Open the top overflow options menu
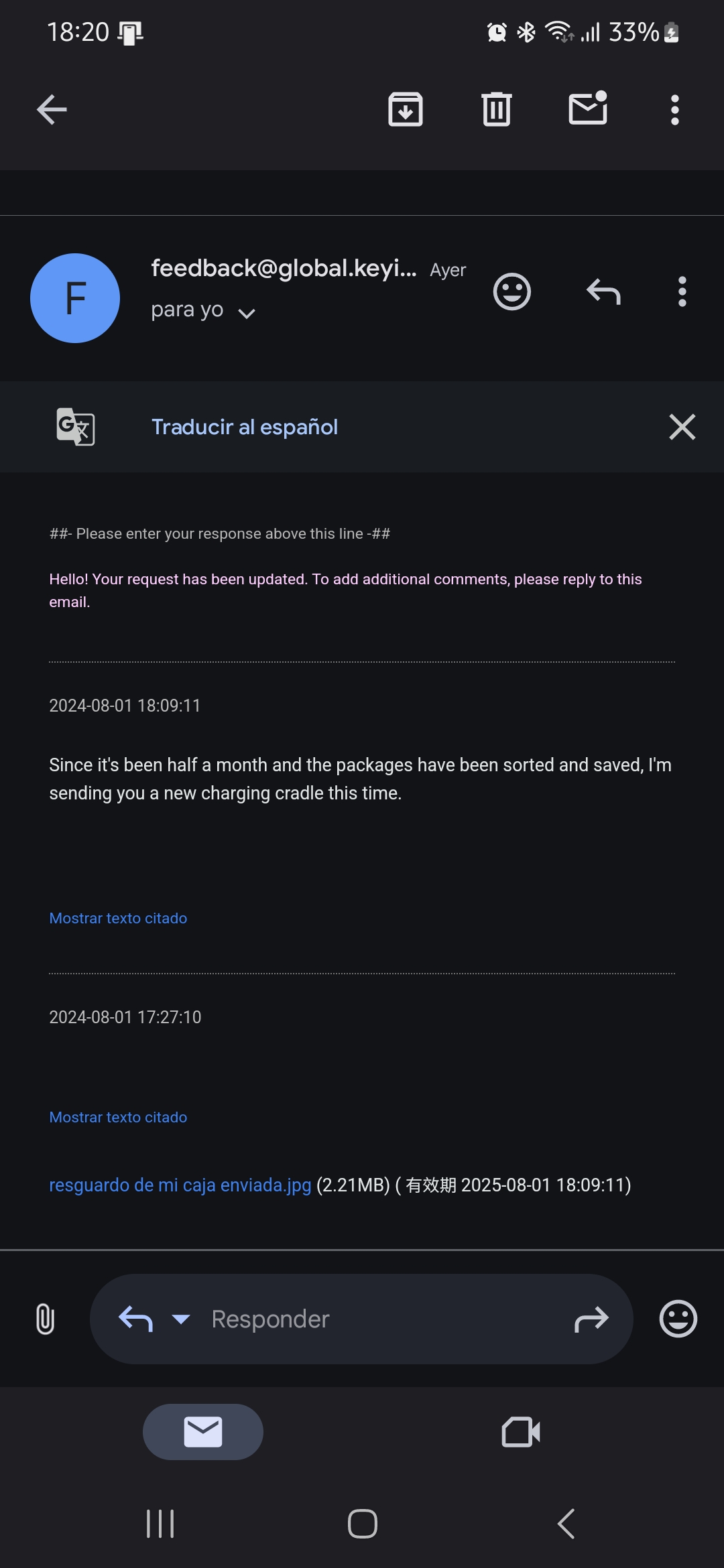724x1568 pixels. click(674, 109)
